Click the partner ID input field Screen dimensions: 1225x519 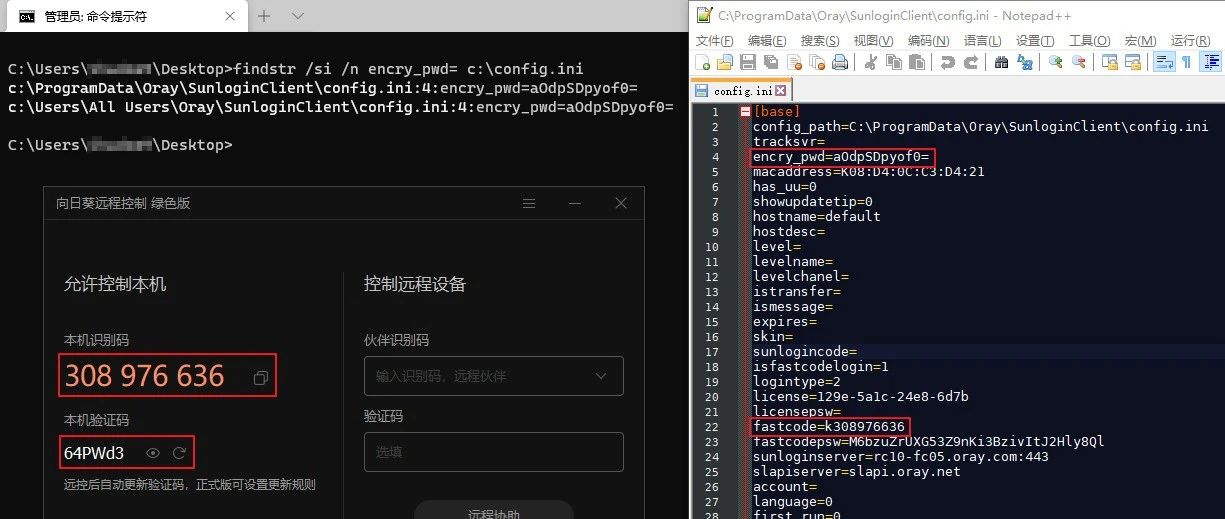[494, 376]
